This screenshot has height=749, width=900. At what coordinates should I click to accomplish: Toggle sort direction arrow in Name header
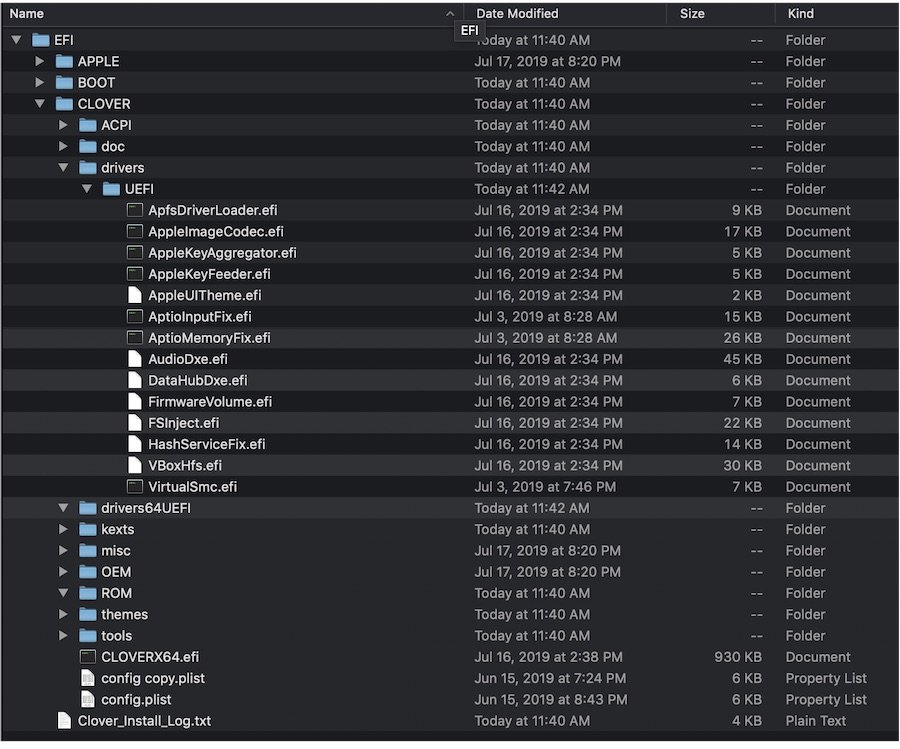click(450, 14)
